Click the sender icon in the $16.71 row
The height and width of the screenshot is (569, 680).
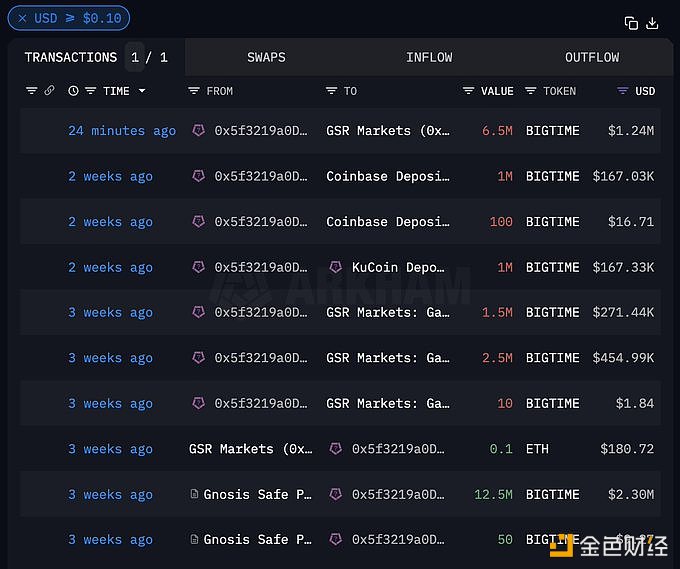pyautogui.click(x=199, y=221)
